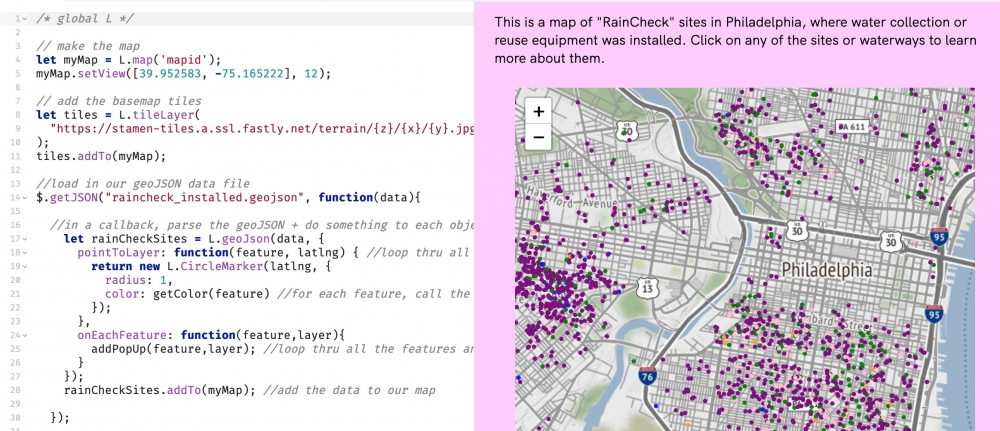This screenshot has width=1000, height=431.
Task: Click the 'return new L.CircleMarker' line
Action: 210,267
